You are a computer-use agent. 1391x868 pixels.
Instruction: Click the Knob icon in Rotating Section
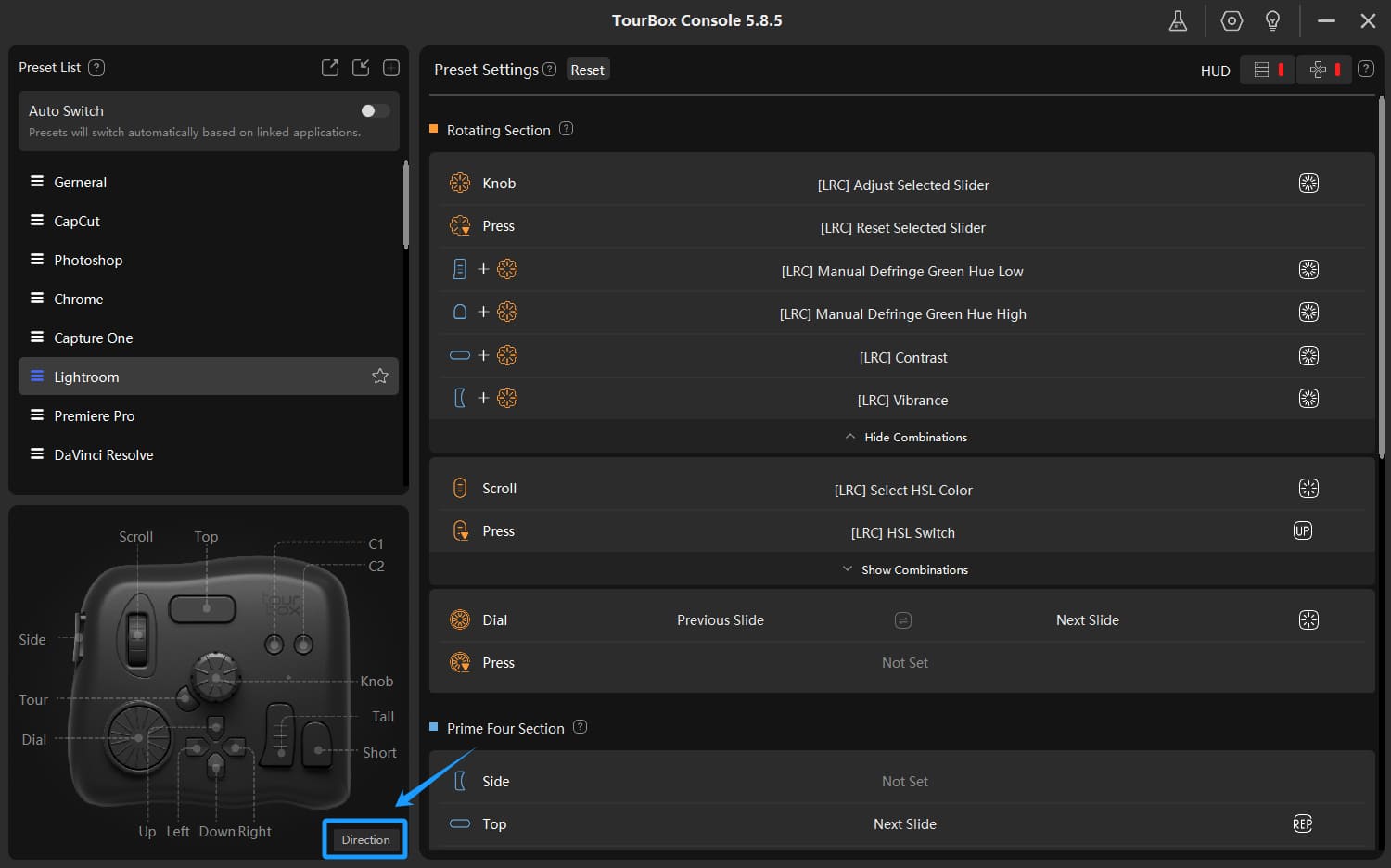(460, 183)
